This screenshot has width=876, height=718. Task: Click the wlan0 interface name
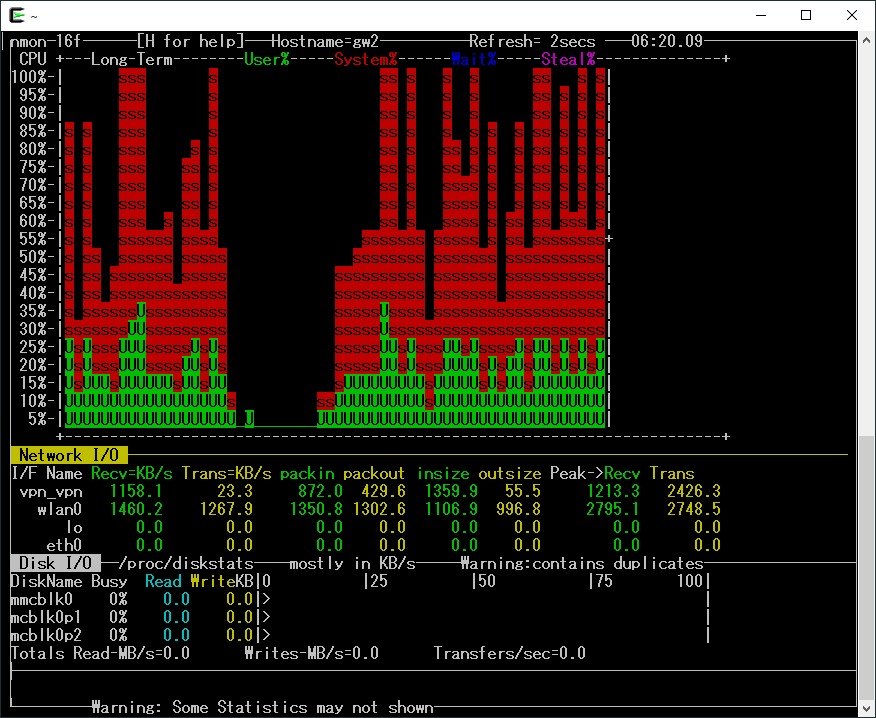60,510
